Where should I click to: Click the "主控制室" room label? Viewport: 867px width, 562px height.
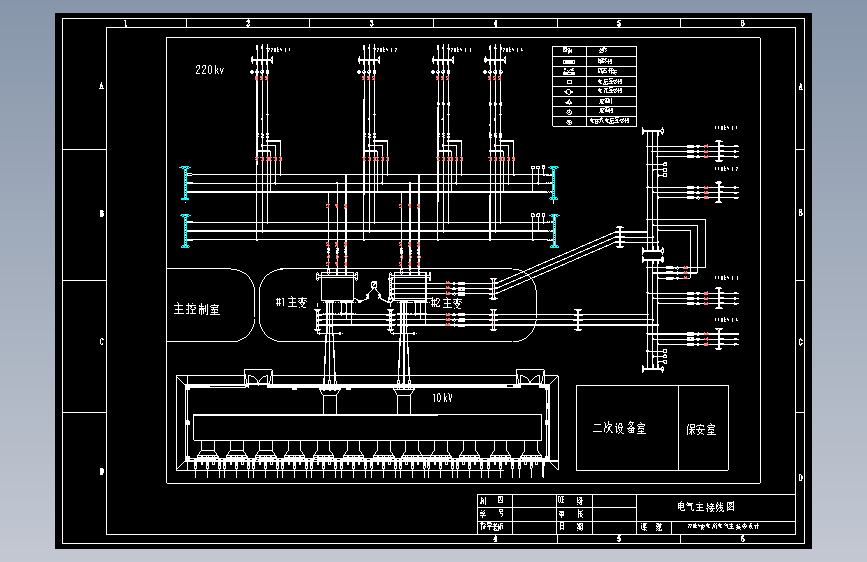197,309
